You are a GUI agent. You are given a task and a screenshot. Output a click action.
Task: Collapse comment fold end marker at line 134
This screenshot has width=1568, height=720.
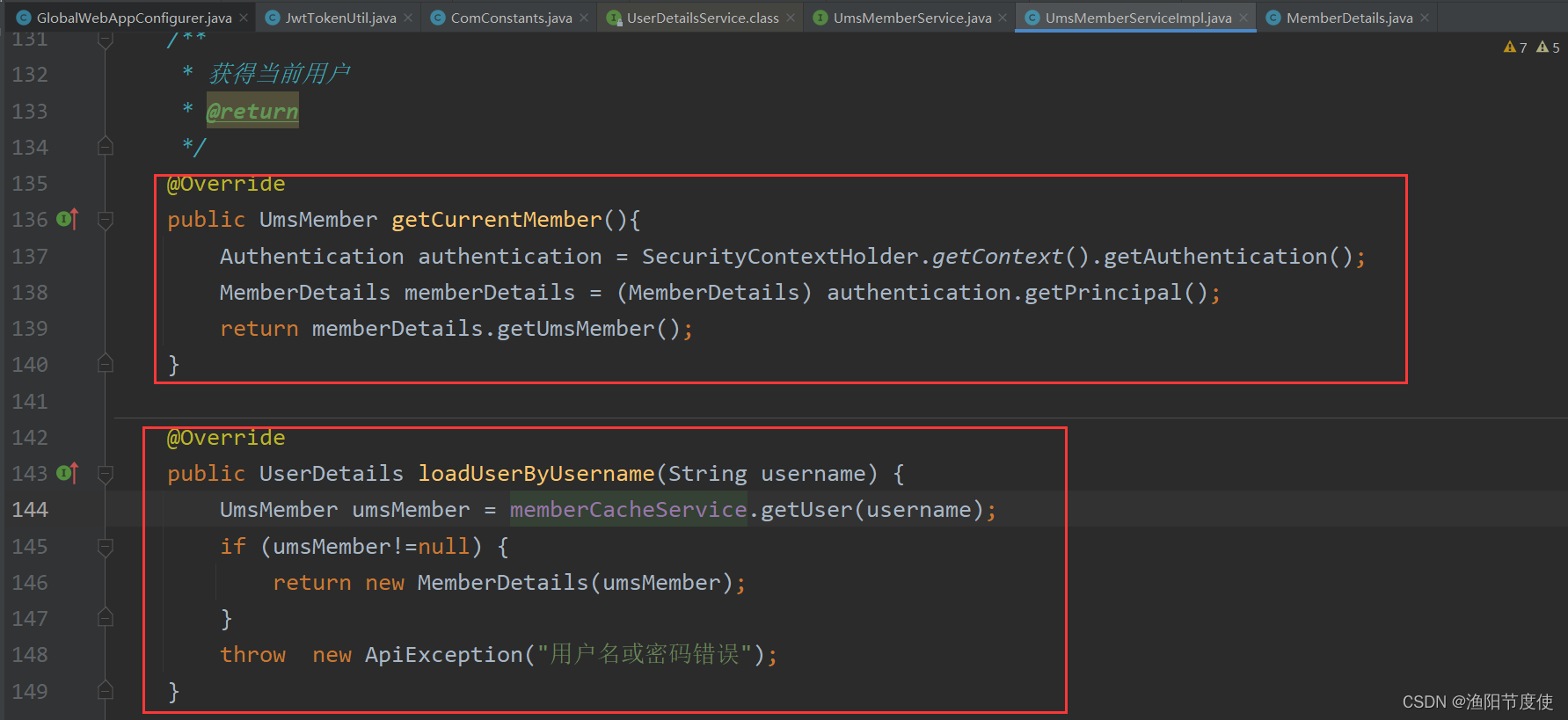click(x=106, y=147)
